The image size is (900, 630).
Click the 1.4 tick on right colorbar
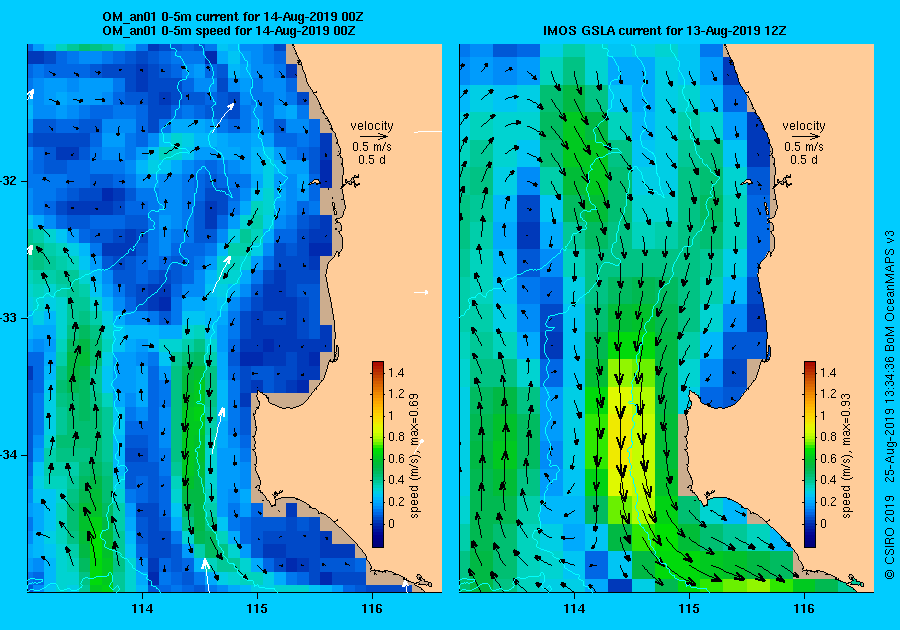click(828, 373)
